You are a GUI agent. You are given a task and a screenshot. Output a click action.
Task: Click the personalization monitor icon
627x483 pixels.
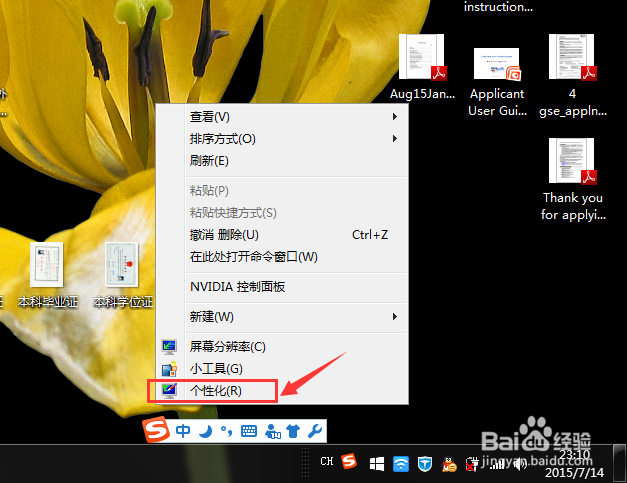tap(169, 391)
